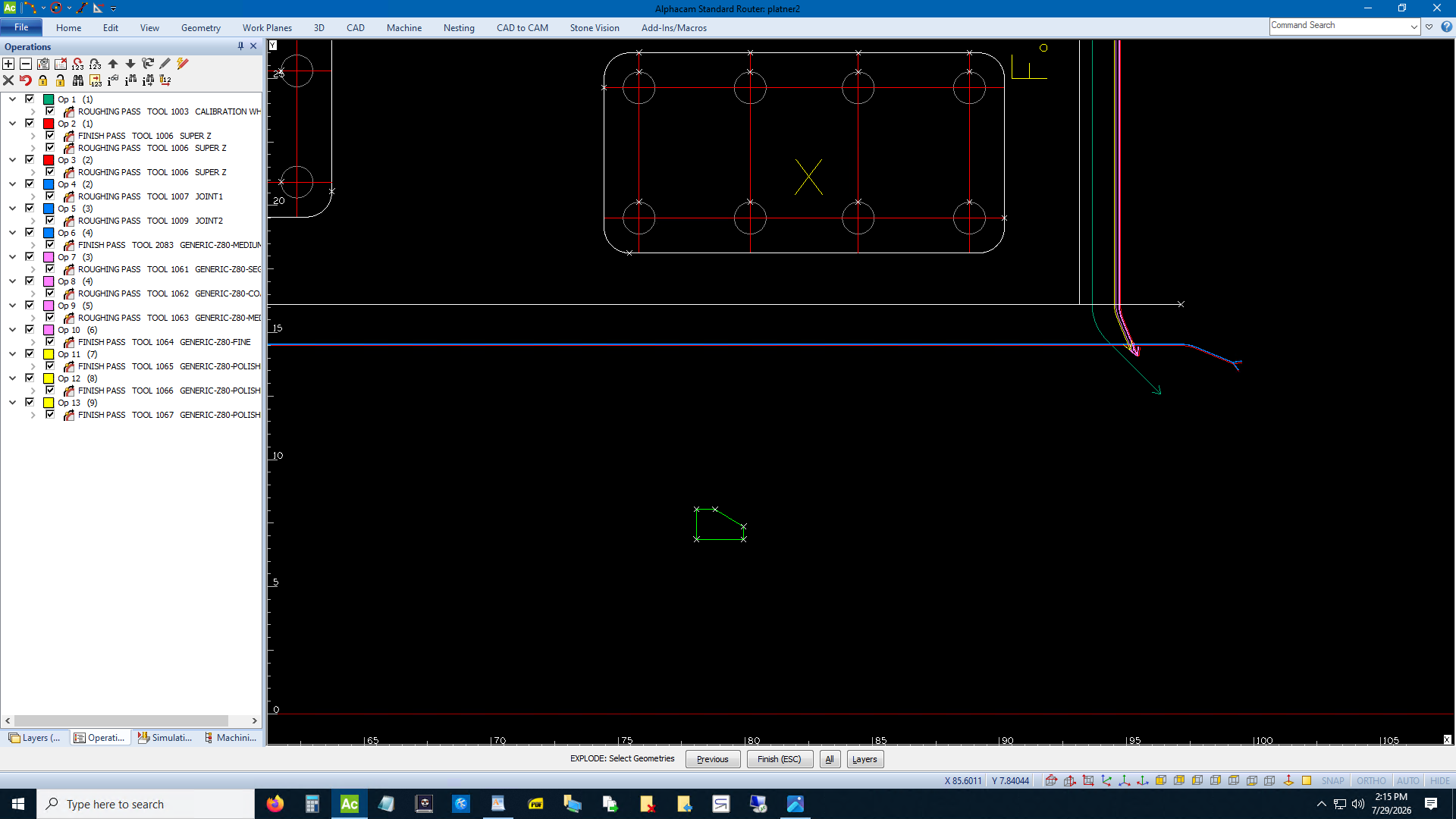The image size is (1456, 819).
Task: Click the collapse all minus icon
Action: point(26,64)
